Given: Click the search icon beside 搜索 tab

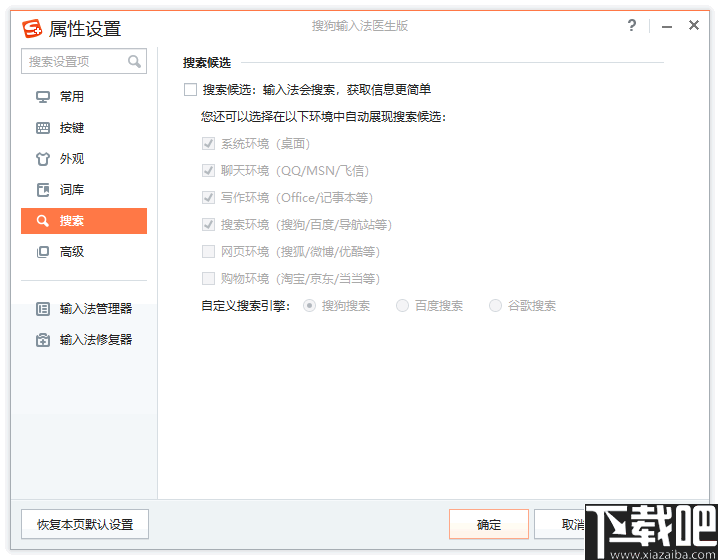Looking at the screenshot, I should point(43,221).
